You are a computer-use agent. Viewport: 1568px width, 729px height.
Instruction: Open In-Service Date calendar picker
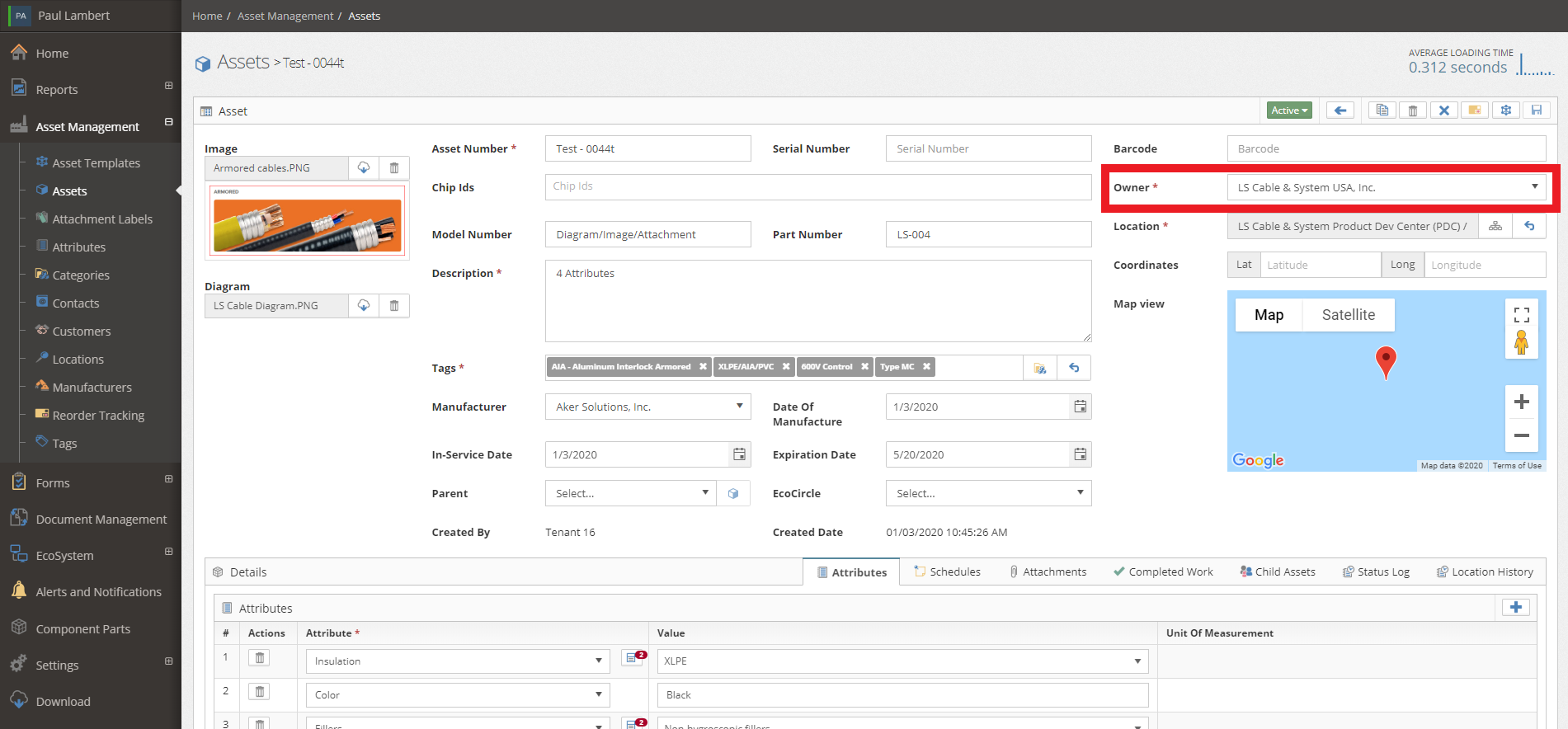tap(739, 454)
